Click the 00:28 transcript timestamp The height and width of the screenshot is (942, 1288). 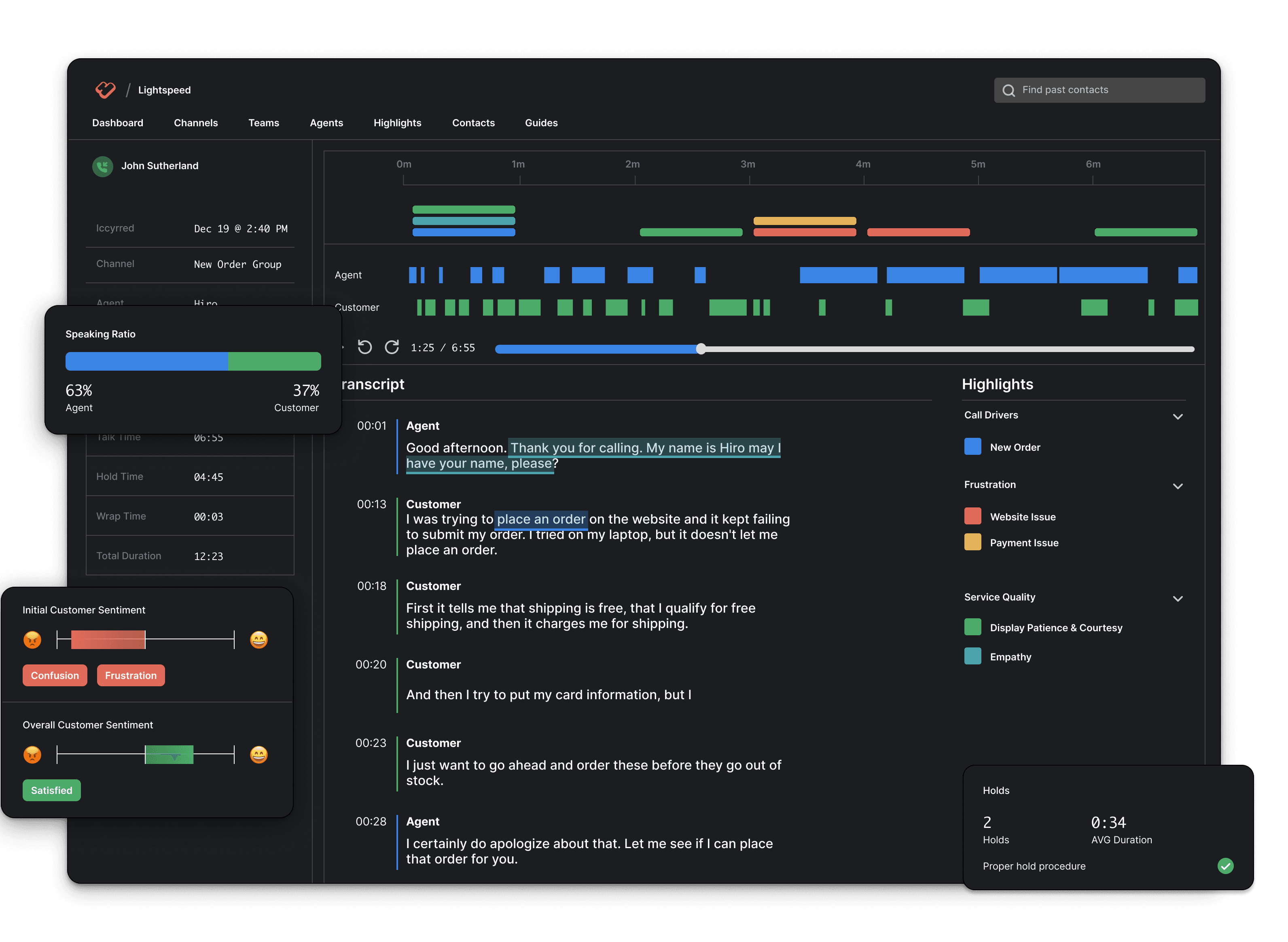pos(371,821)
